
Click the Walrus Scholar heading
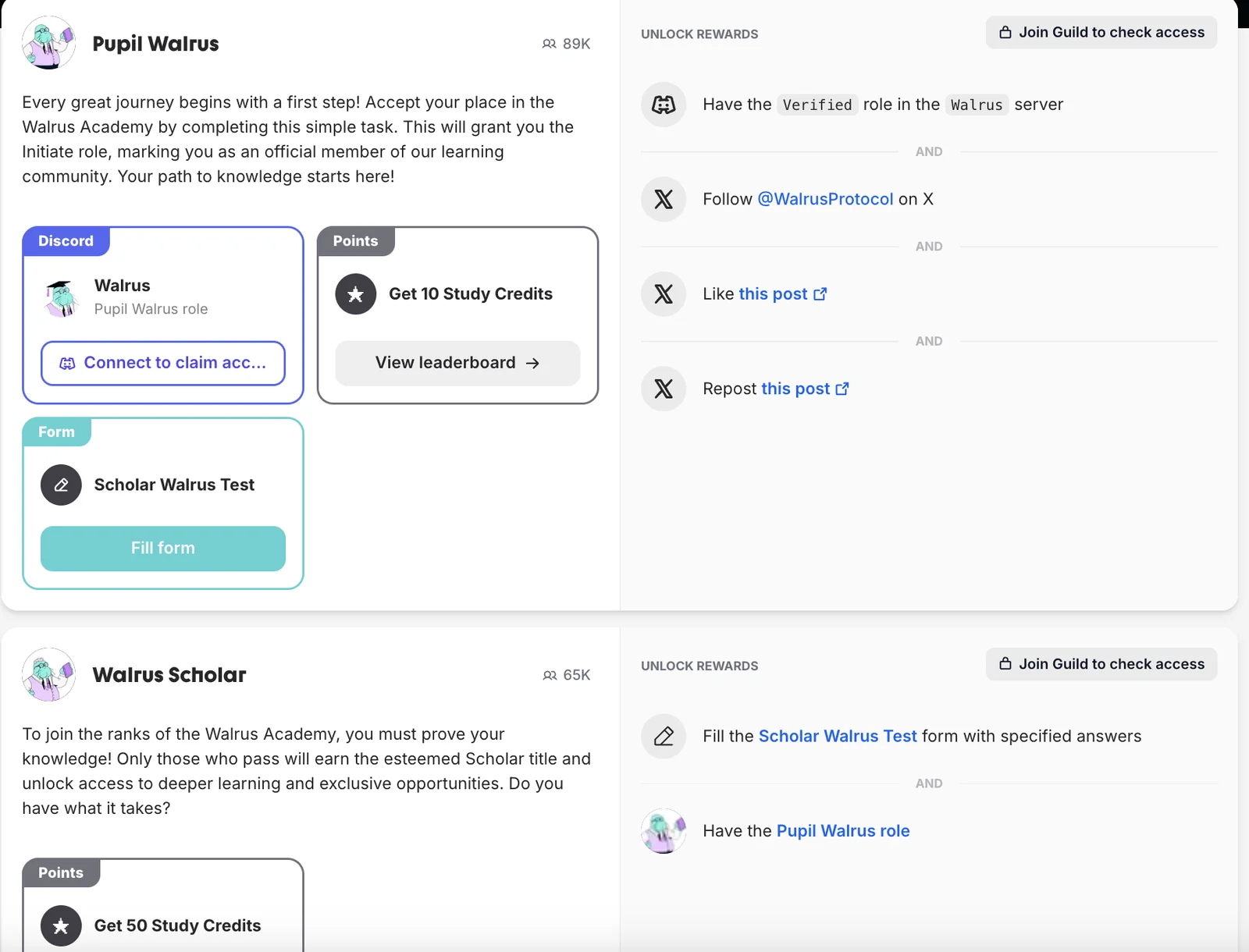click(x=169, y=675)
